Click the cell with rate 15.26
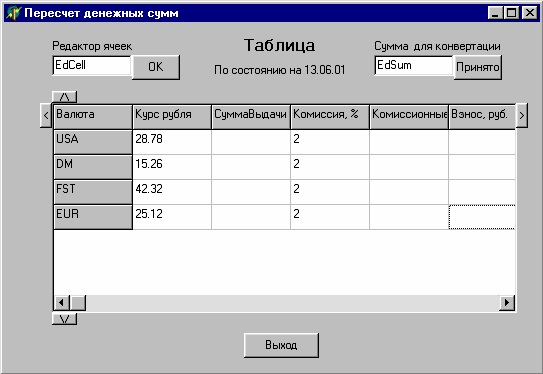543x374 pixels. (x=172, y=167)
